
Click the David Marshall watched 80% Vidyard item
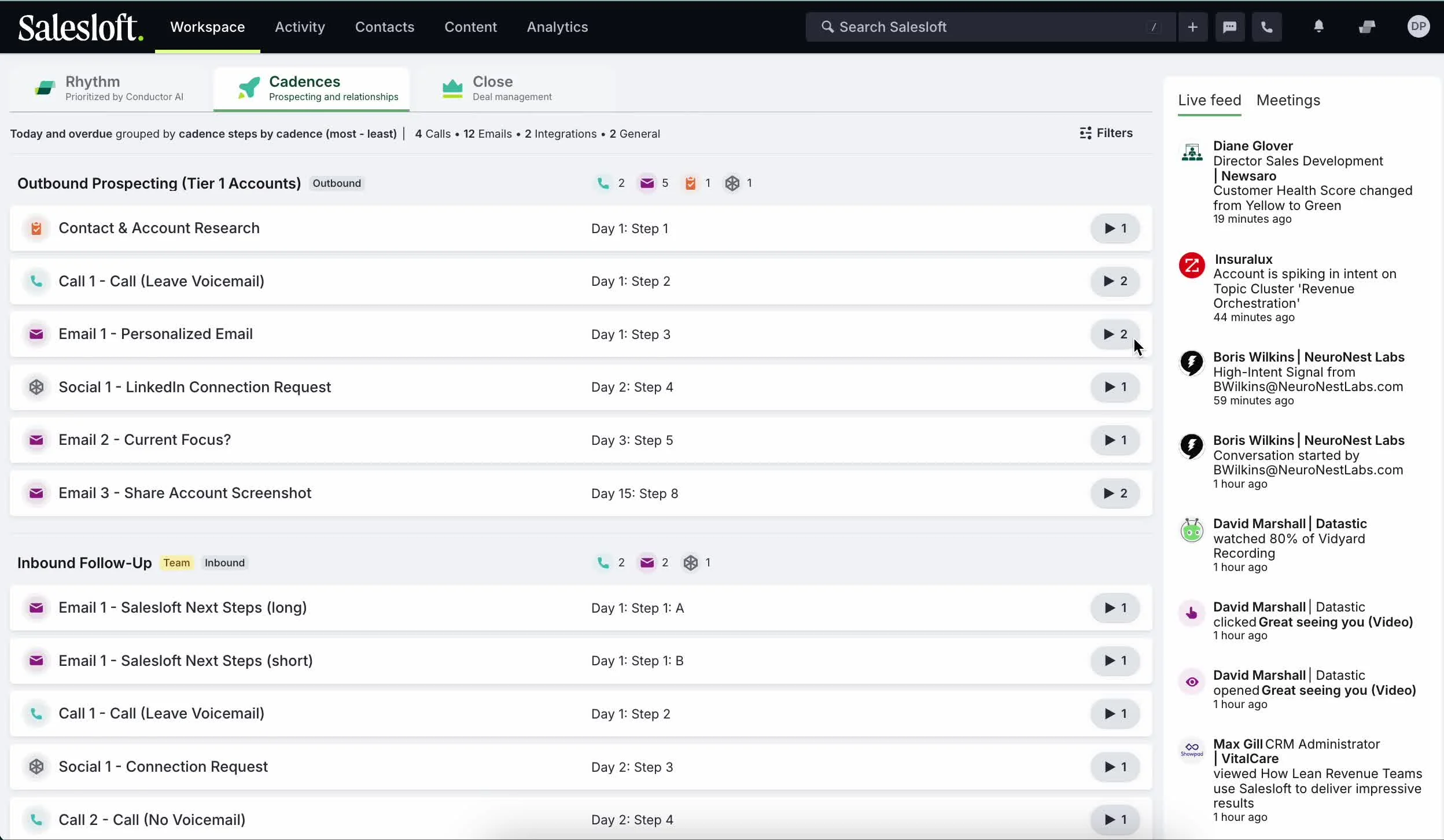[1290, 546]
